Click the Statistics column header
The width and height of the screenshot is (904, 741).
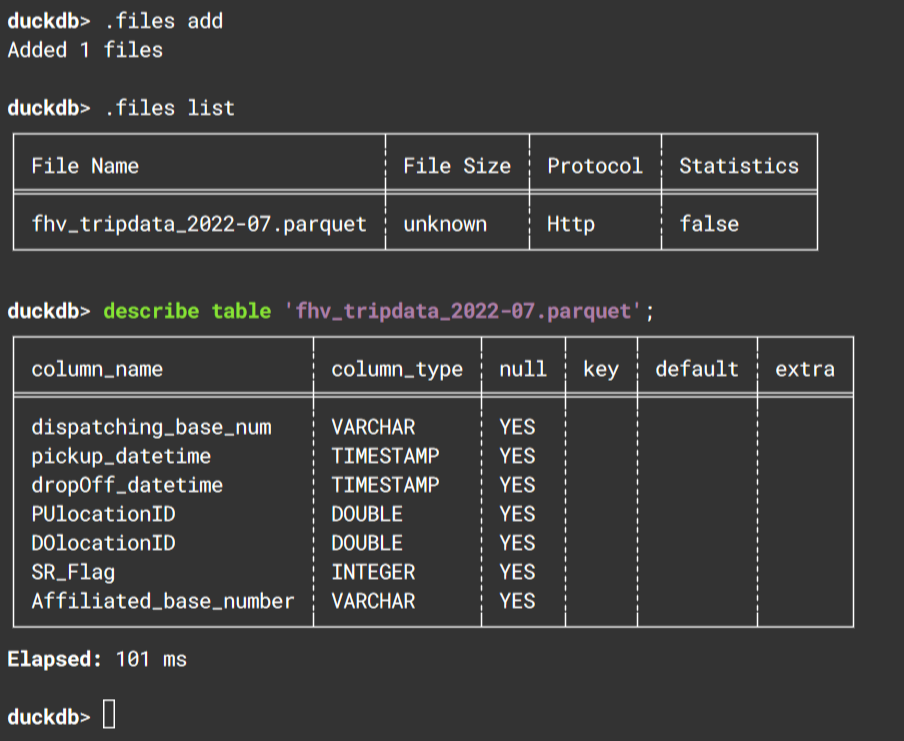coord(739,166)
